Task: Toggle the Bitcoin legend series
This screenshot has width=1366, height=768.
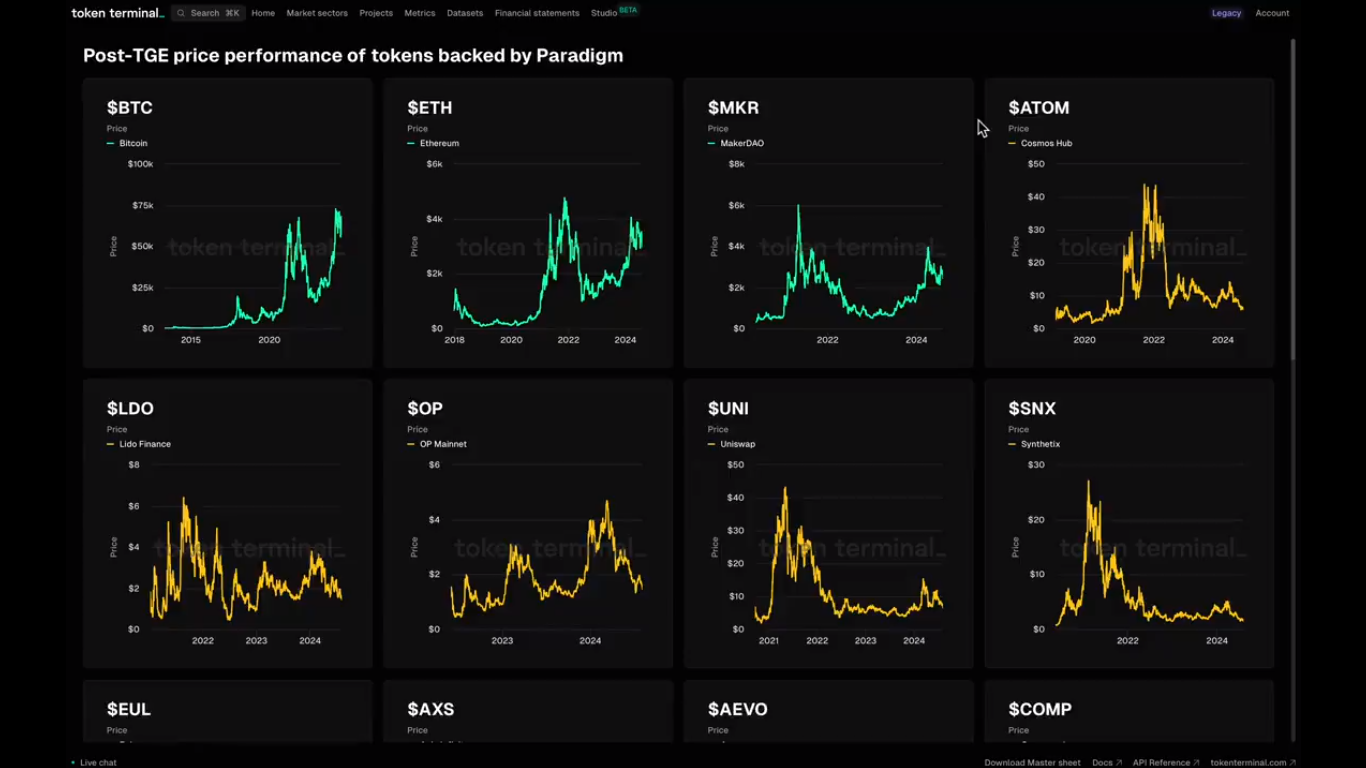Action: tap(127, 144)
